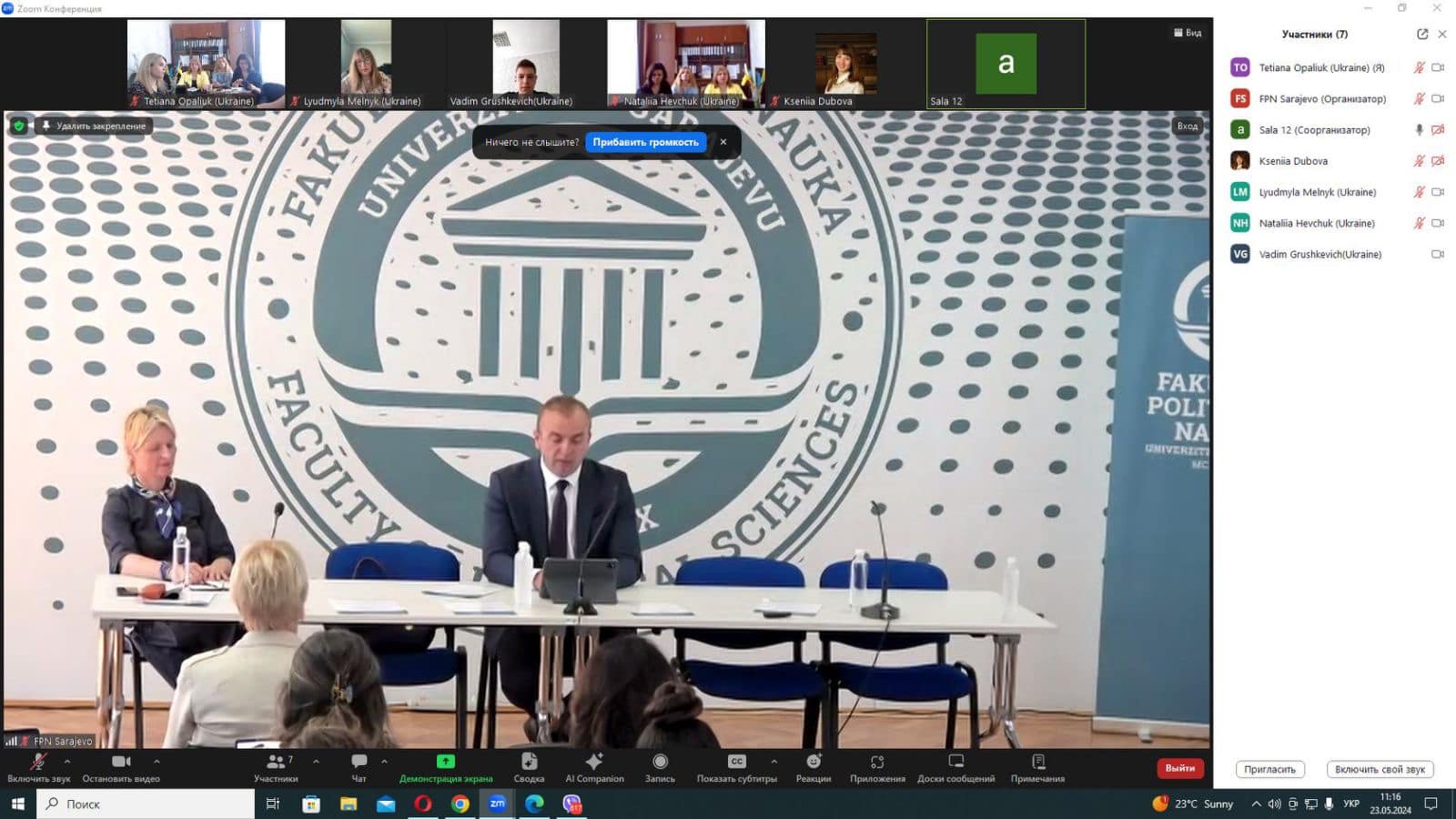Click Vadim Grushkevich camera icon in list
The image size is (1456, 819).
(x=1438, y=254)
